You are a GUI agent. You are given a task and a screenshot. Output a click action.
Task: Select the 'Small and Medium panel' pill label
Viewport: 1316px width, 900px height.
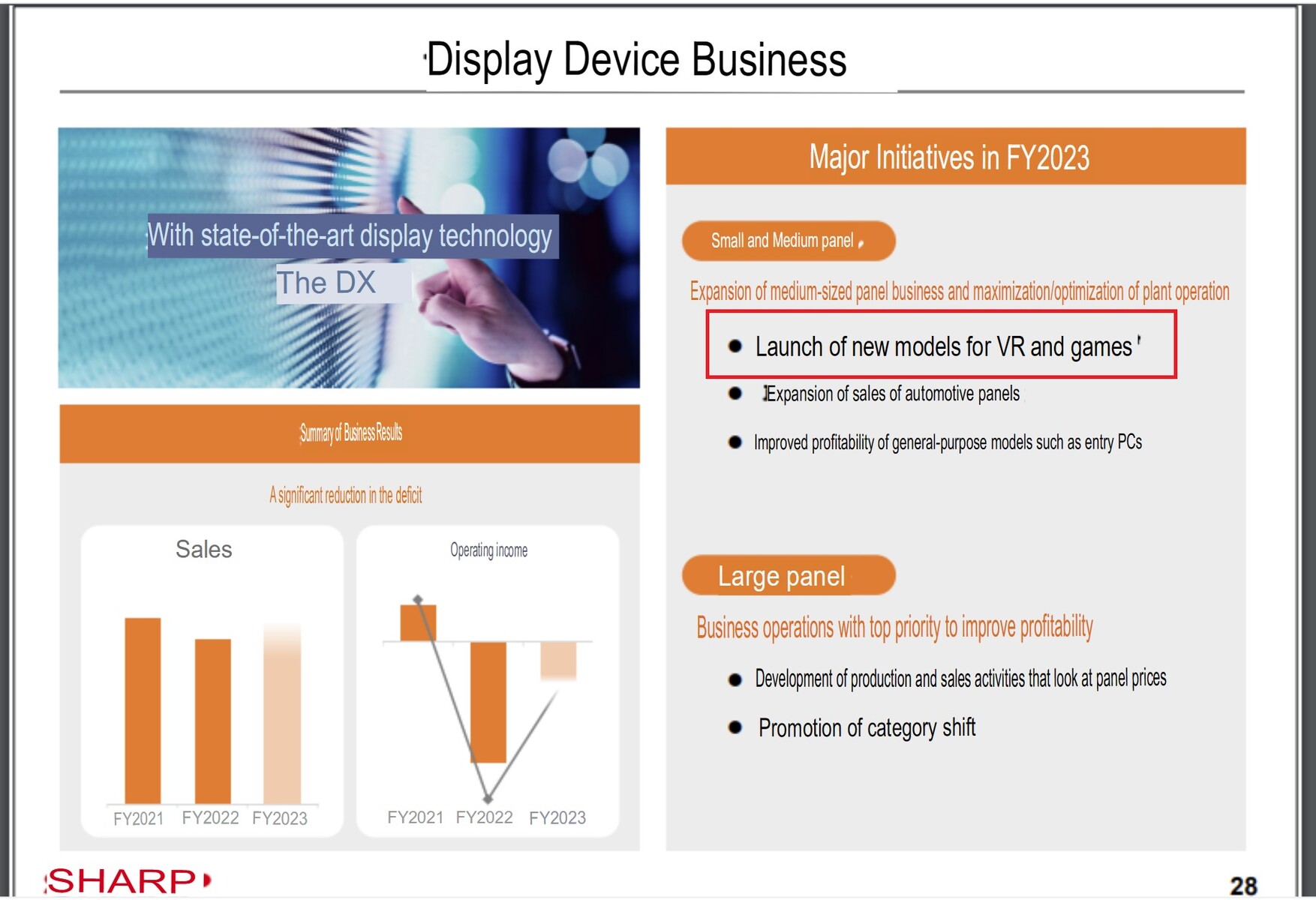coord(789,241)
